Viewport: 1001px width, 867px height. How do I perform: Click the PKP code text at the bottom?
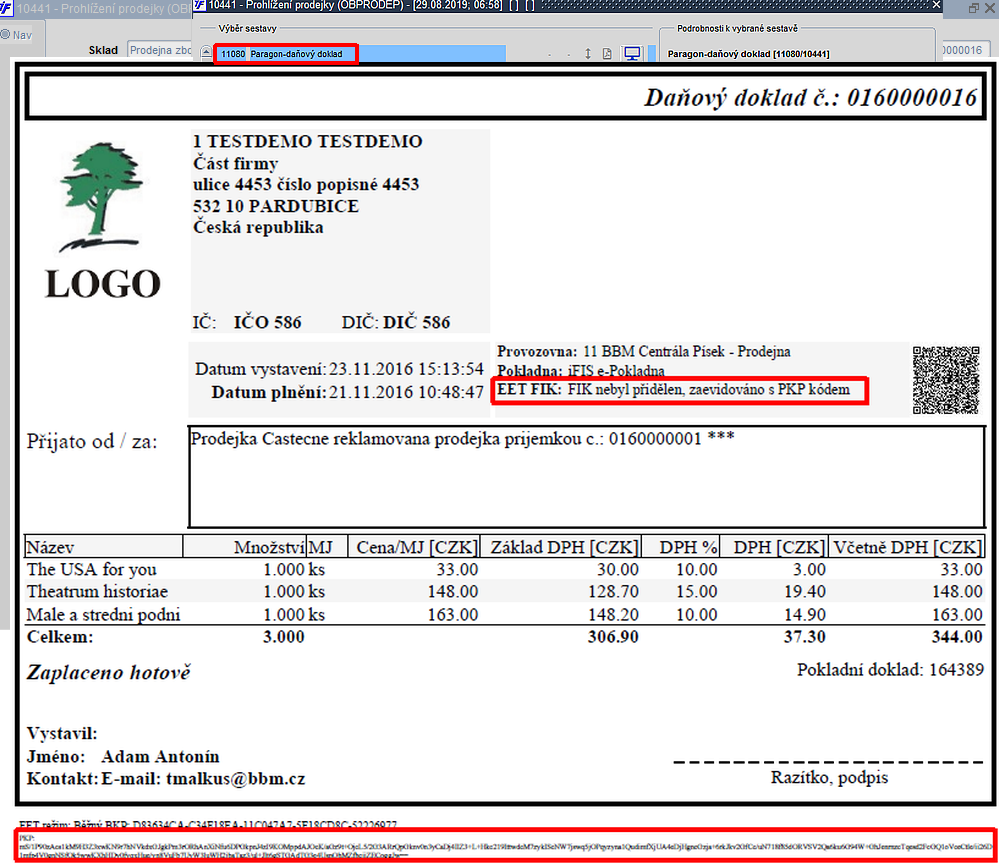tap(506, 847)
